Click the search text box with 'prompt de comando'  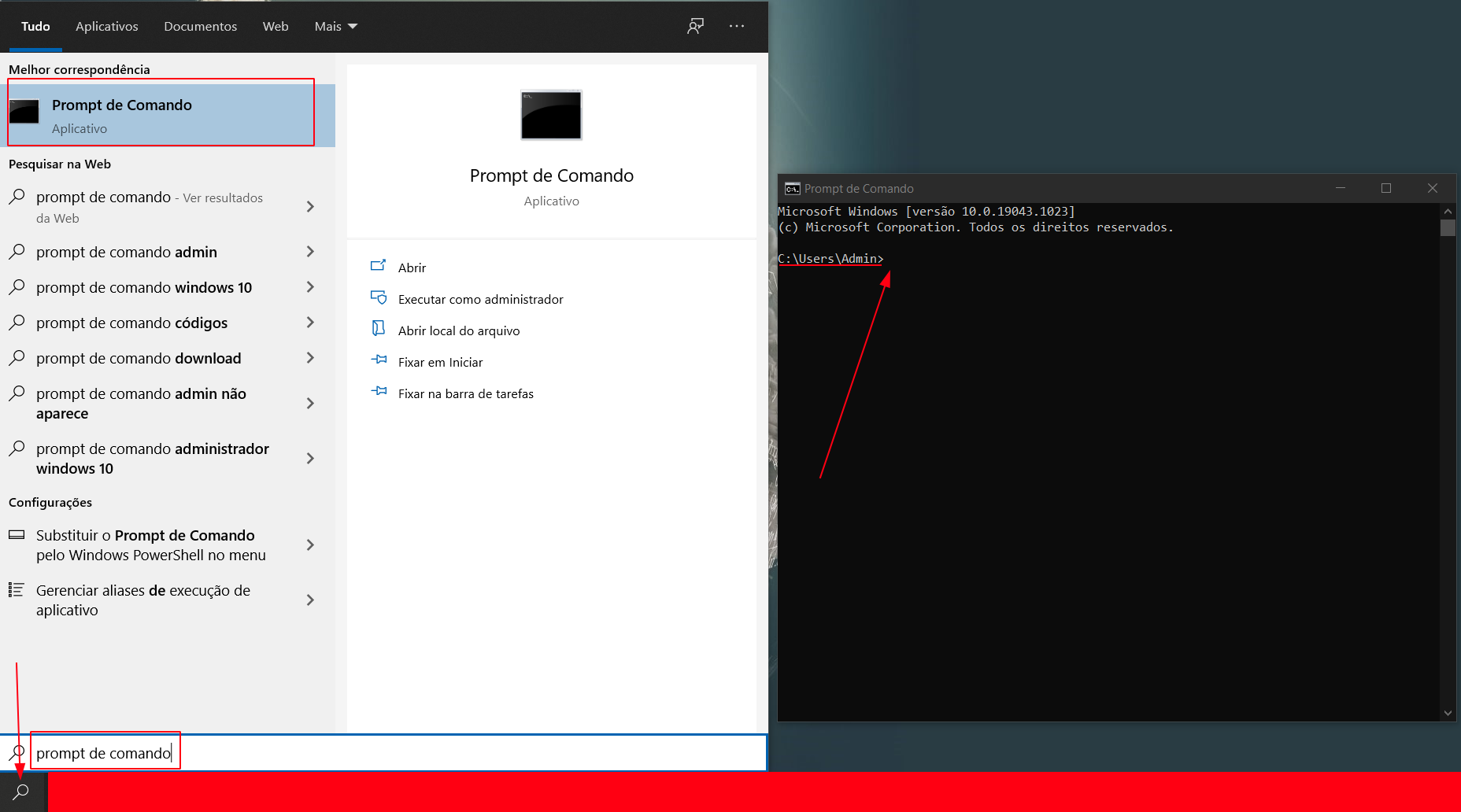pyautogui.click(x=383, y=753)
